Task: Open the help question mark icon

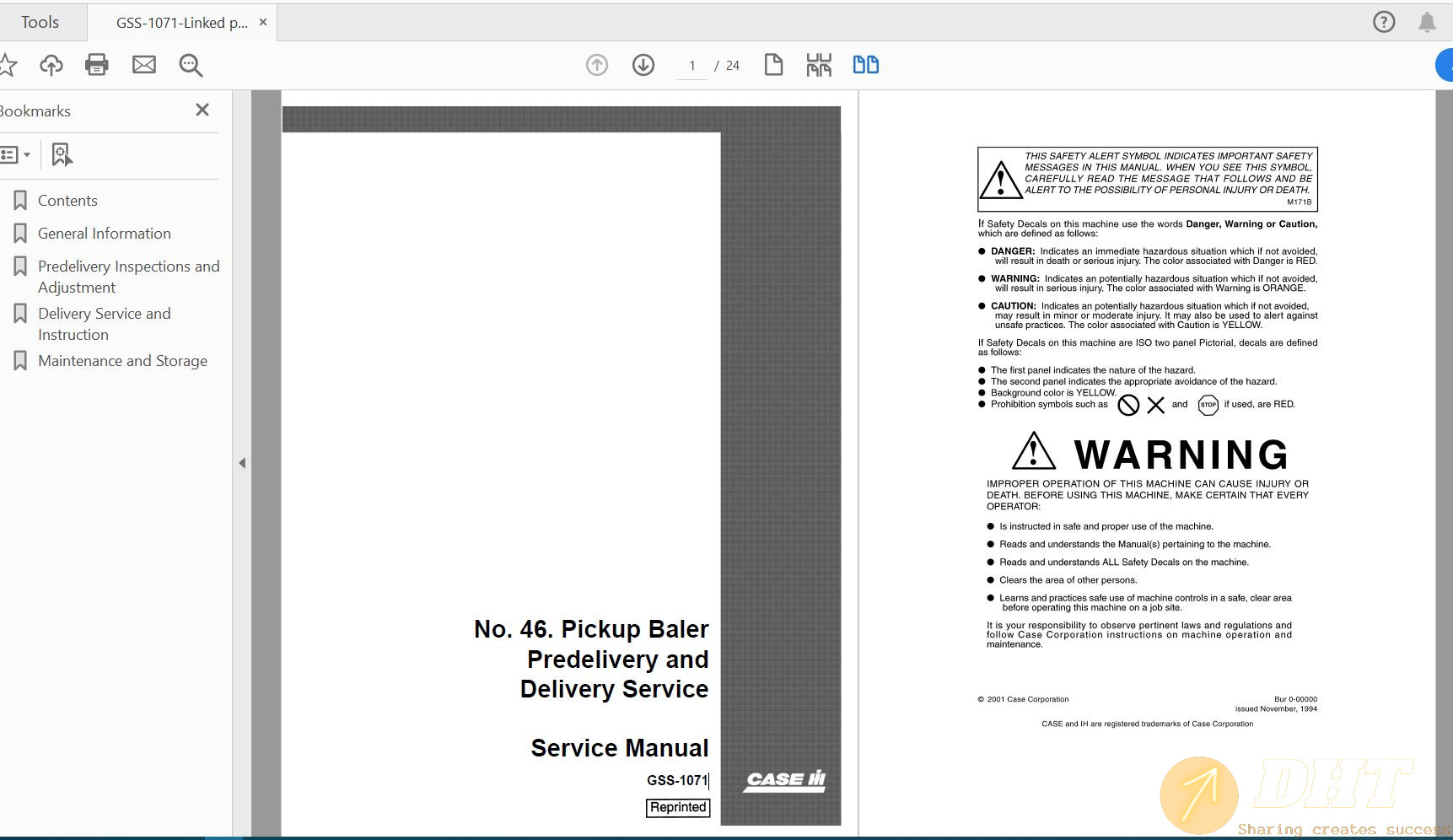Action: pos(1384,22)
